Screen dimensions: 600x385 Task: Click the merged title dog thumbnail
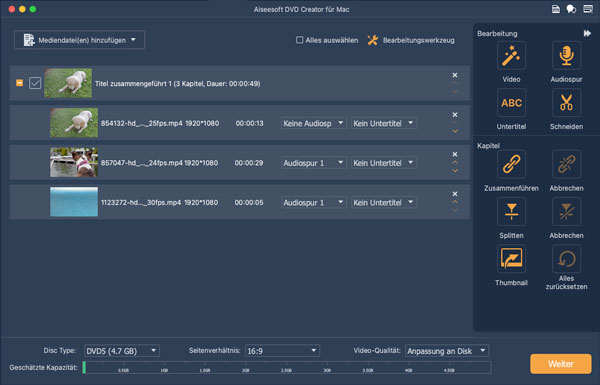[68, 83]
